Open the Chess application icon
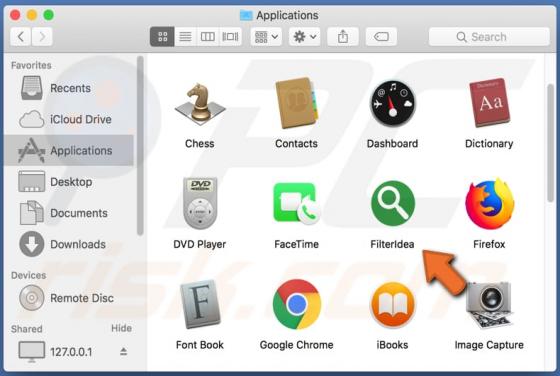The image size is (560, 376). coord(200,104)
